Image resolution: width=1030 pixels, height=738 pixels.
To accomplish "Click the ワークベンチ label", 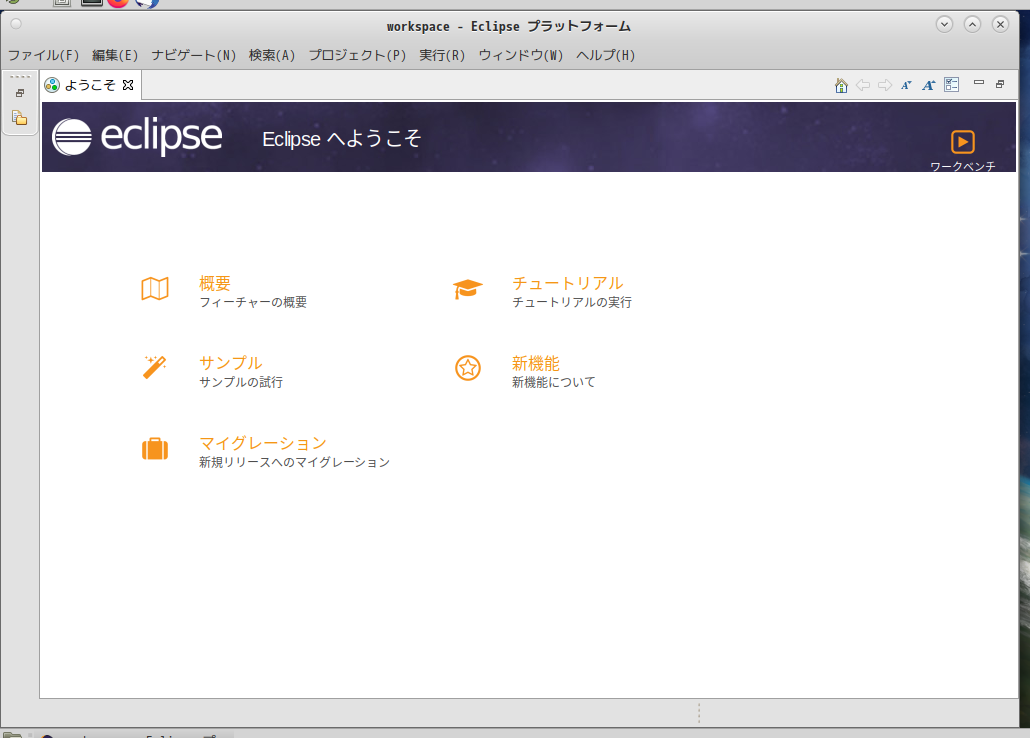I will 962,166.
